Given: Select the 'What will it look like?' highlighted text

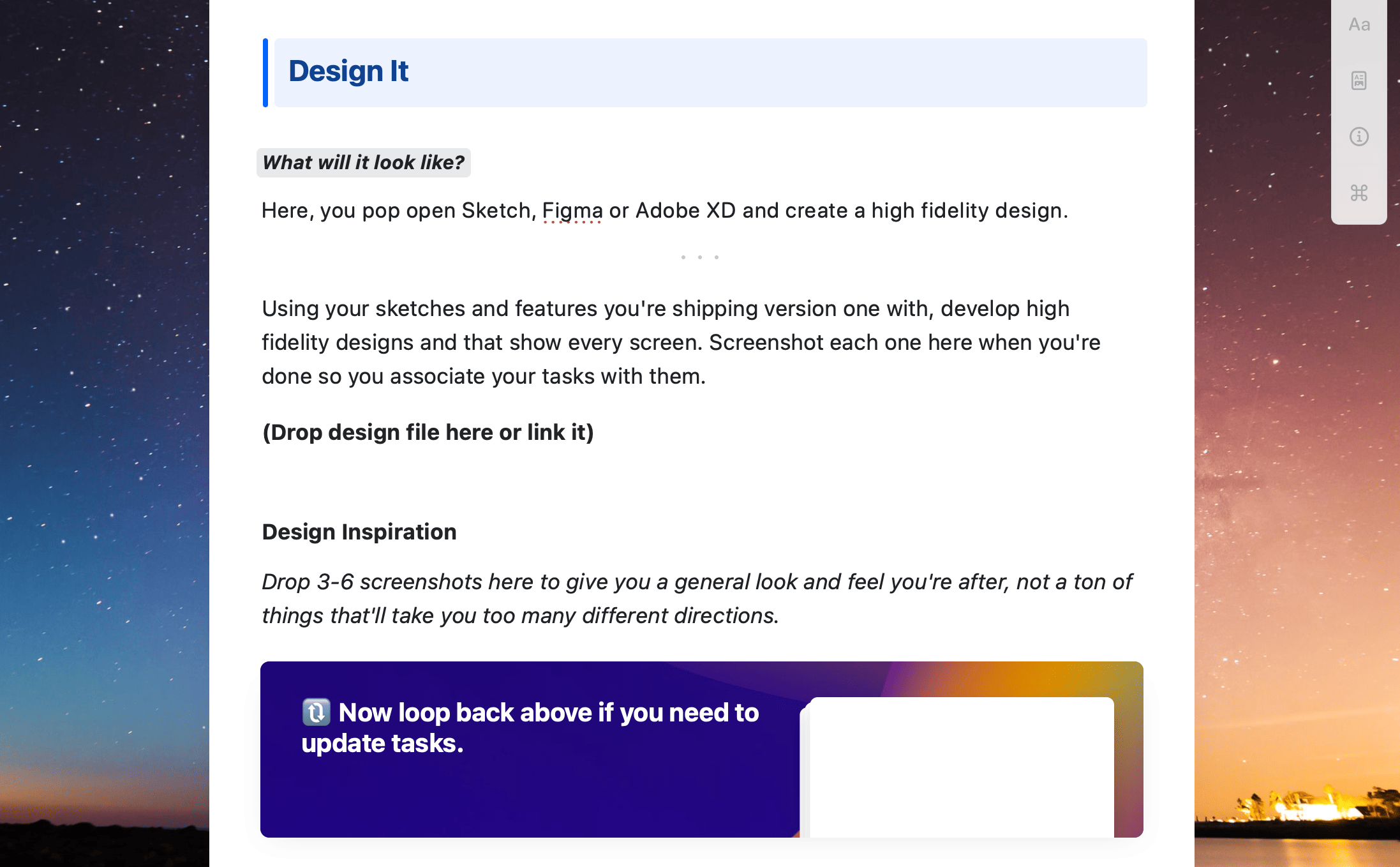Looking at the screenshot, I should (364, 163).
